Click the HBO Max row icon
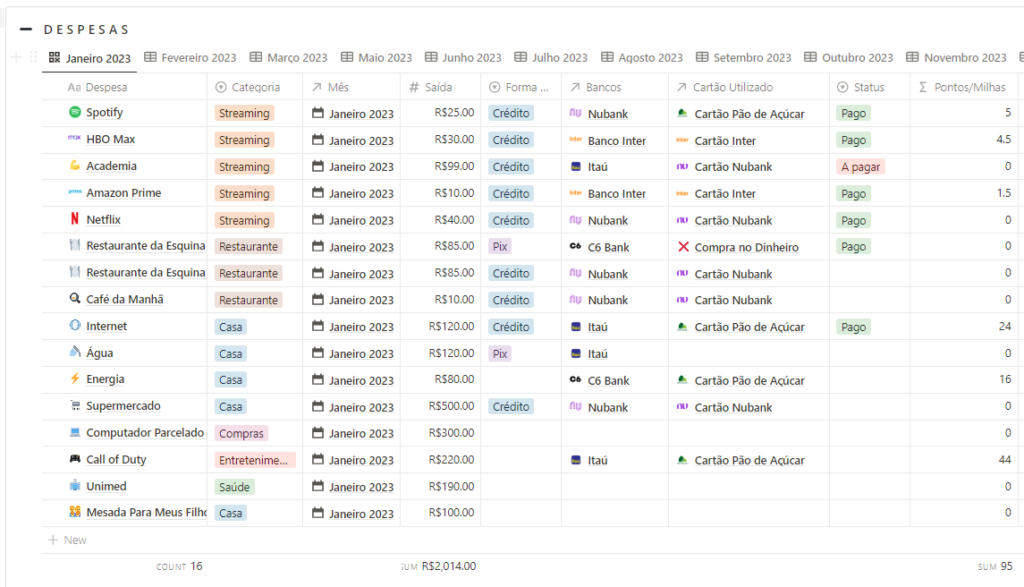The image size is (1024, 587). pos(74,140)
